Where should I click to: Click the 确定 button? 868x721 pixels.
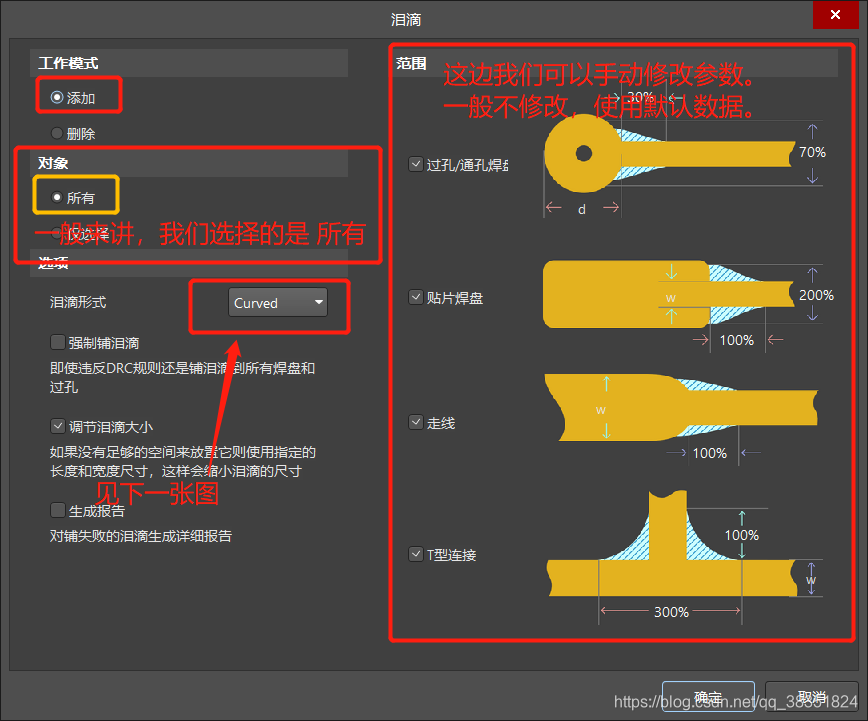coord(708,697)
